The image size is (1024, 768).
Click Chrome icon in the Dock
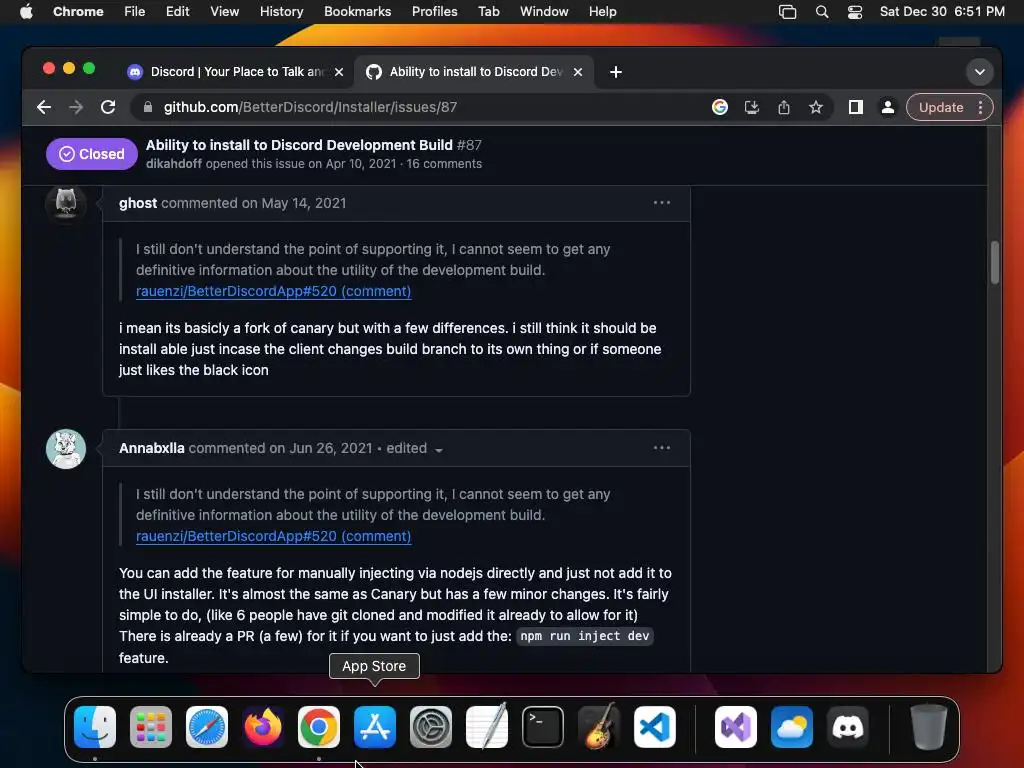(x=319, y=727)
